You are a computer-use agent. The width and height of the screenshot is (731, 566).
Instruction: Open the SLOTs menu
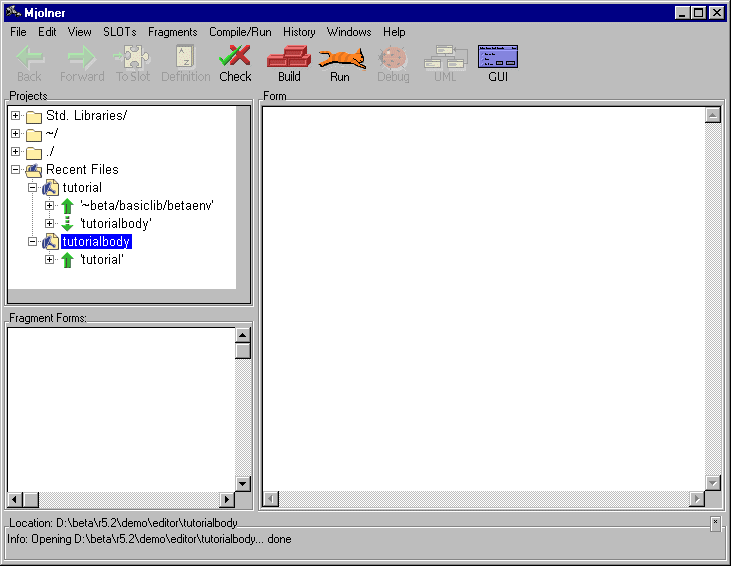[120, 32]
